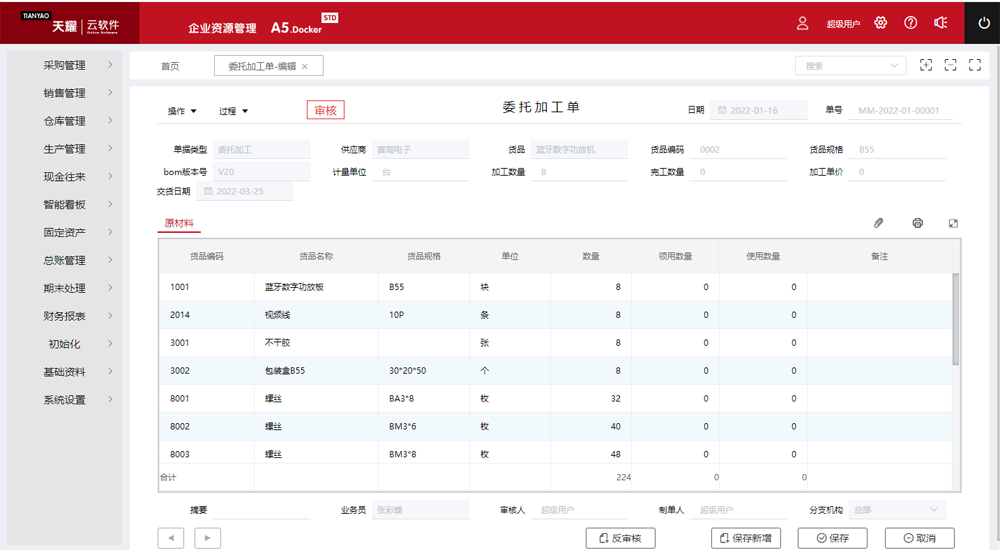Expand 生产管理 sidebar menu

click(64, 149)
